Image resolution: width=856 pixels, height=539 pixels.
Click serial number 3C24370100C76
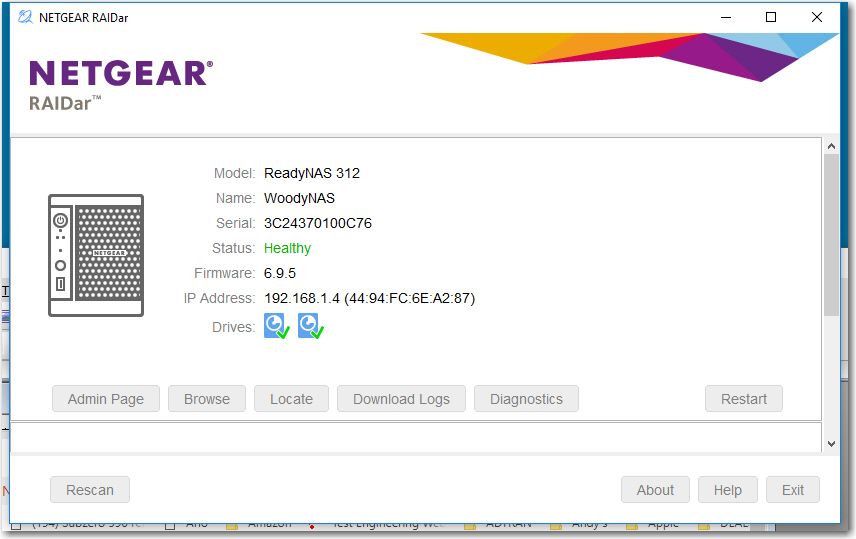click(x=318, y=223)
